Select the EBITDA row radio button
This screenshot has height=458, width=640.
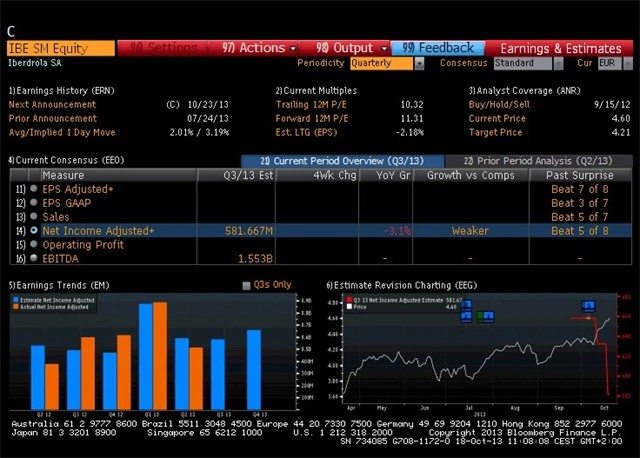click(34, 258)
